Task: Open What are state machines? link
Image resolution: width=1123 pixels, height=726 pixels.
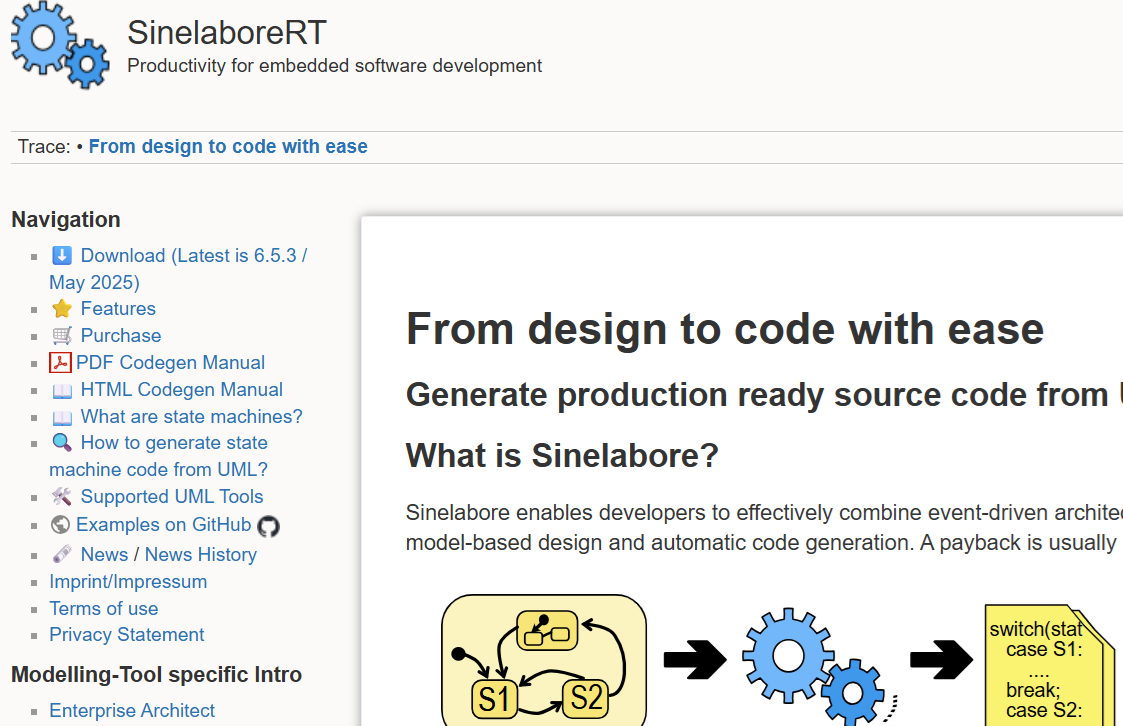Action: click(191, 416)
